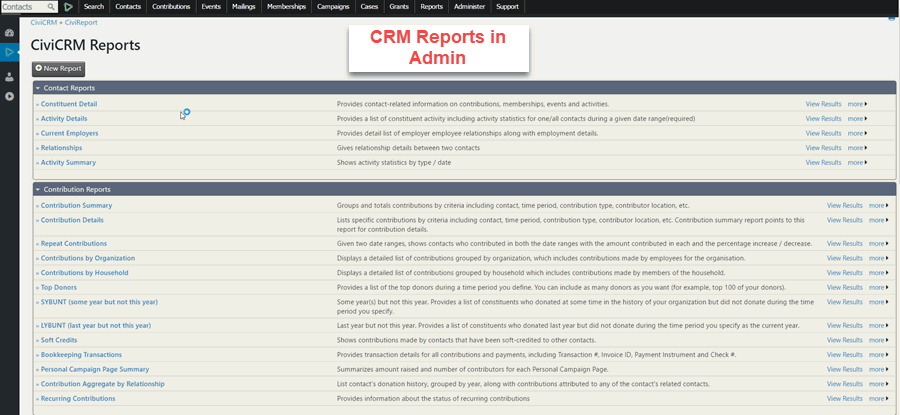Collapse the Contact Reports section
Viewport: 900px width, 415px height.
point(464,88)
